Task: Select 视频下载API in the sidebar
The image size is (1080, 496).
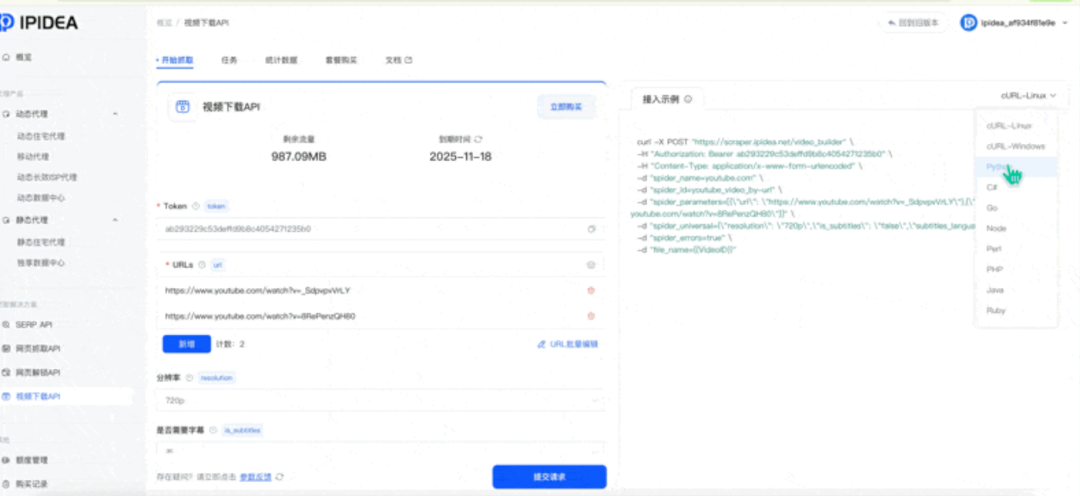Action: pyautogui.click(x=37, y=396)
